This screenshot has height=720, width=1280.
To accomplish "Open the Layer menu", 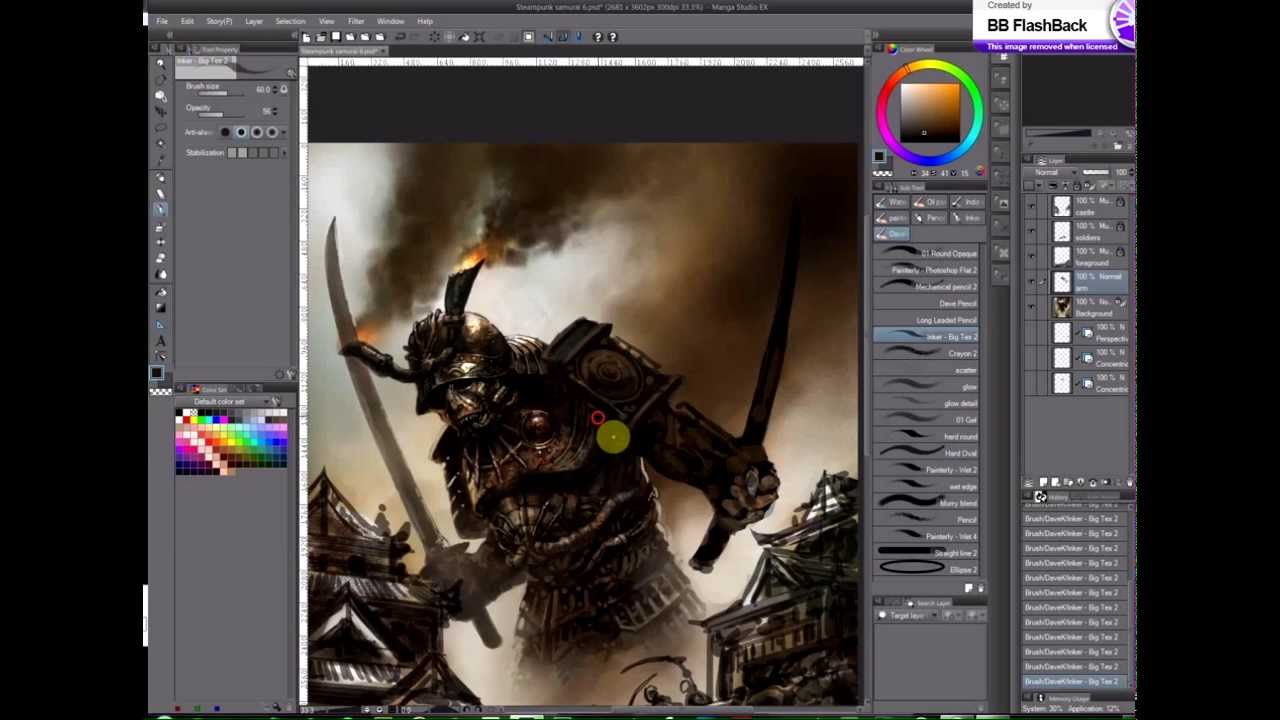I will [x=254, y=21].
